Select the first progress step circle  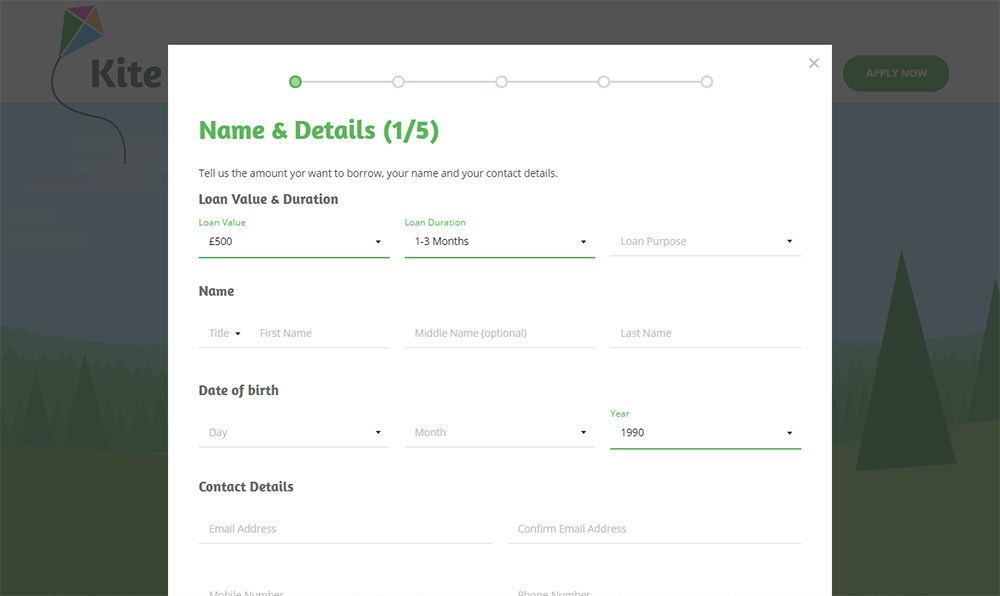pyautogui.click(x=295, y=82)
